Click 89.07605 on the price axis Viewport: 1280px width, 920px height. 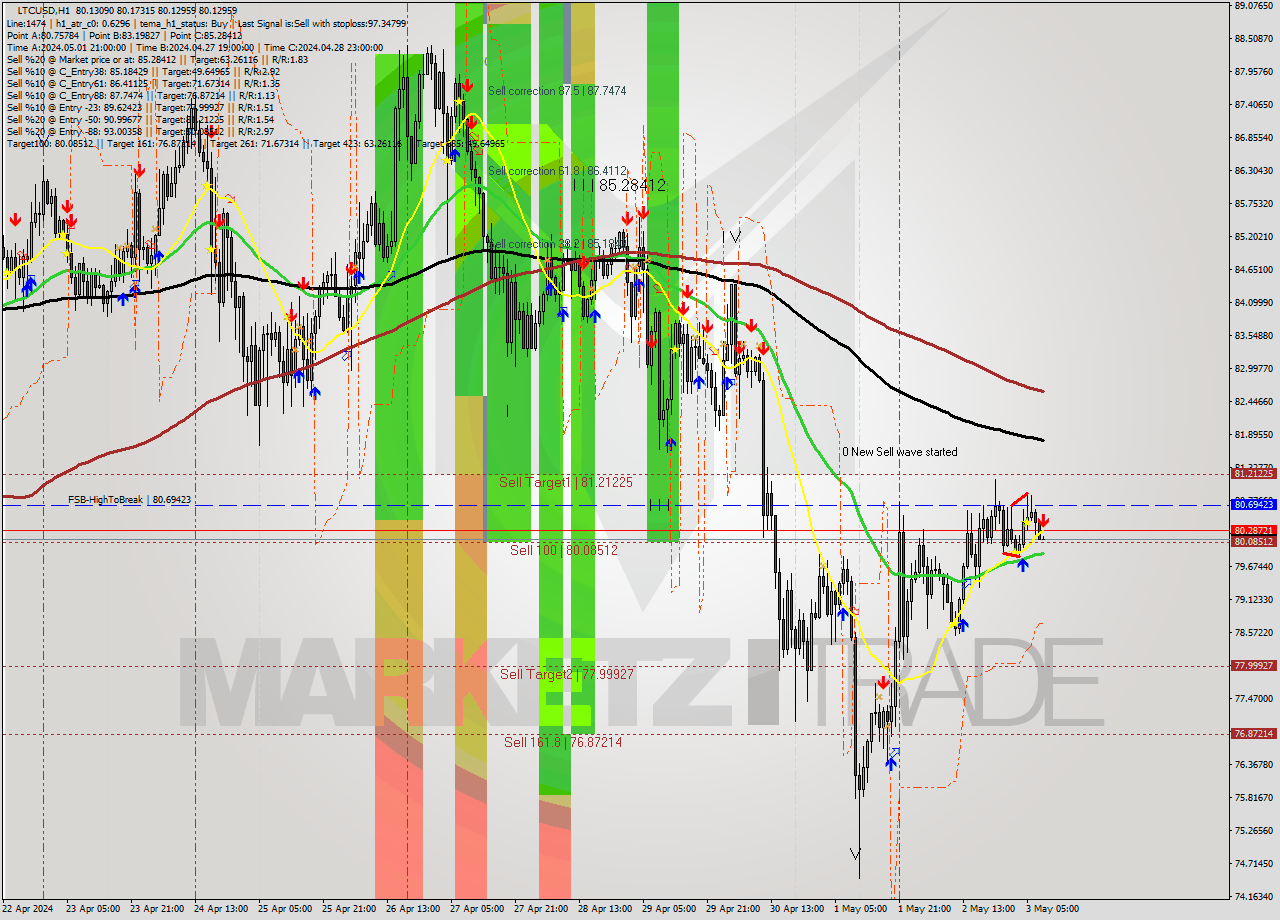[x=1253, y=5]
